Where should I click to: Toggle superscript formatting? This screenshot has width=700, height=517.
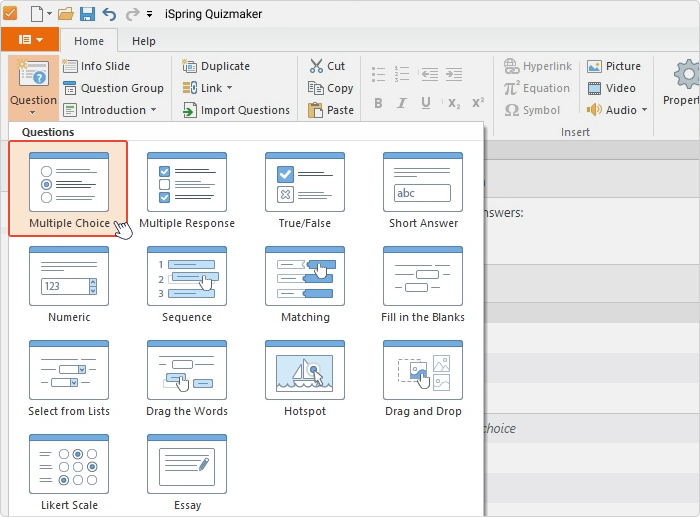(x=478, y=103)
